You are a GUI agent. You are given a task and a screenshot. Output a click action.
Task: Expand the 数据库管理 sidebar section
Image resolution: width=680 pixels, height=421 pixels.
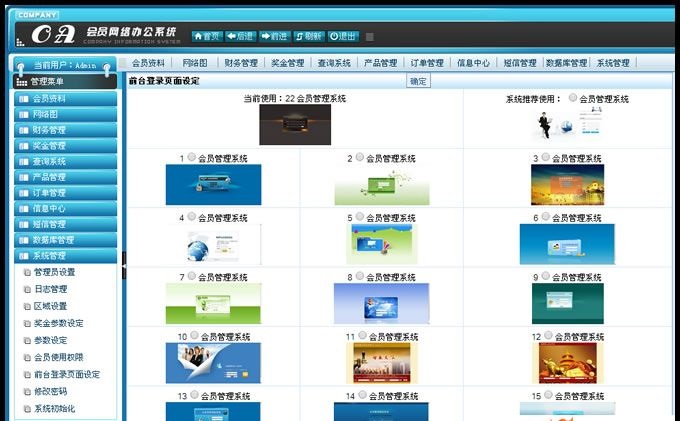point(65,240)
